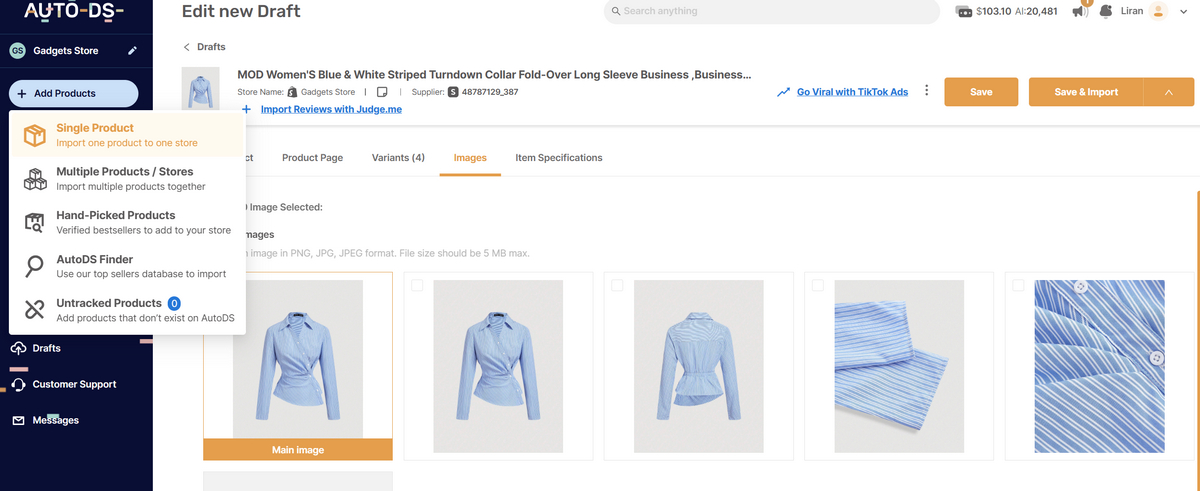Click the Hand-Picked Products icon
The height and width of the screenshot is (491, 1200).
35,222
